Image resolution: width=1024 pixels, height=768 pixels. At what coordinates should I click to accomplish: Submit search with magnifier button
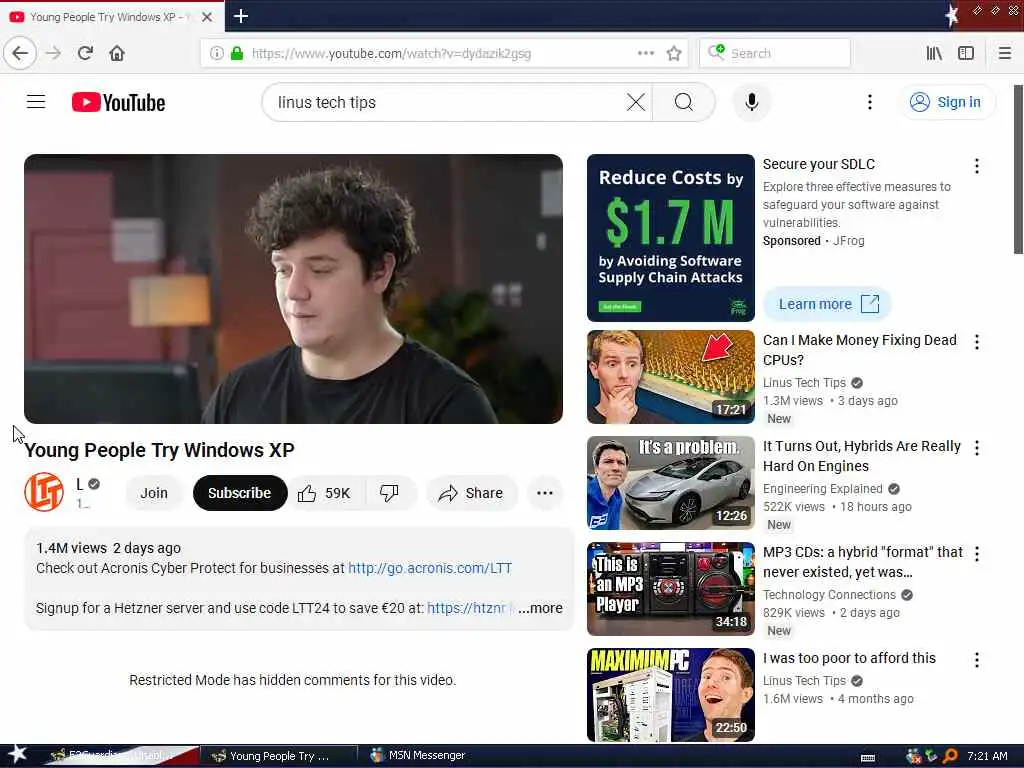[x=683, y=102]
